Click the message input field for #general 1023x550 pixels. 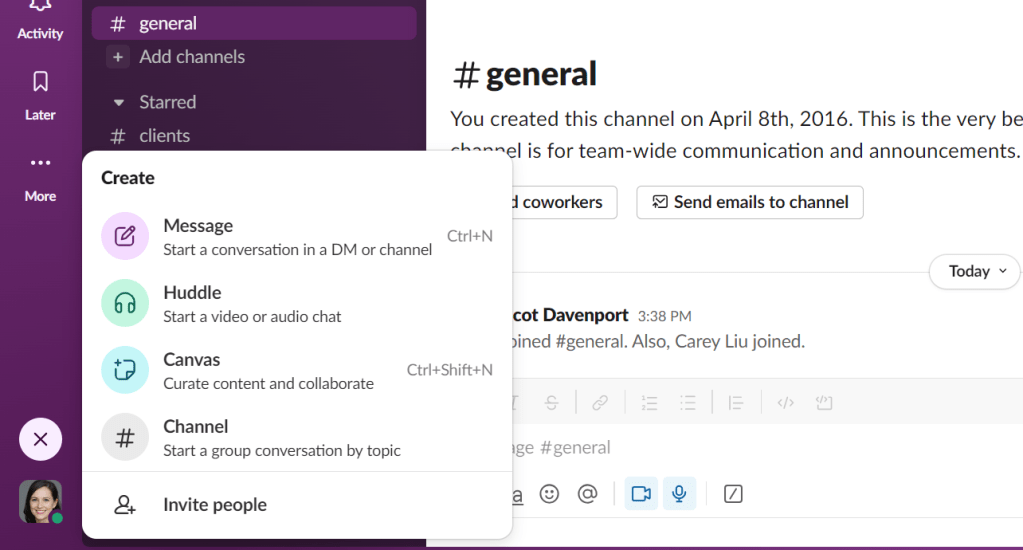(767, 448)
